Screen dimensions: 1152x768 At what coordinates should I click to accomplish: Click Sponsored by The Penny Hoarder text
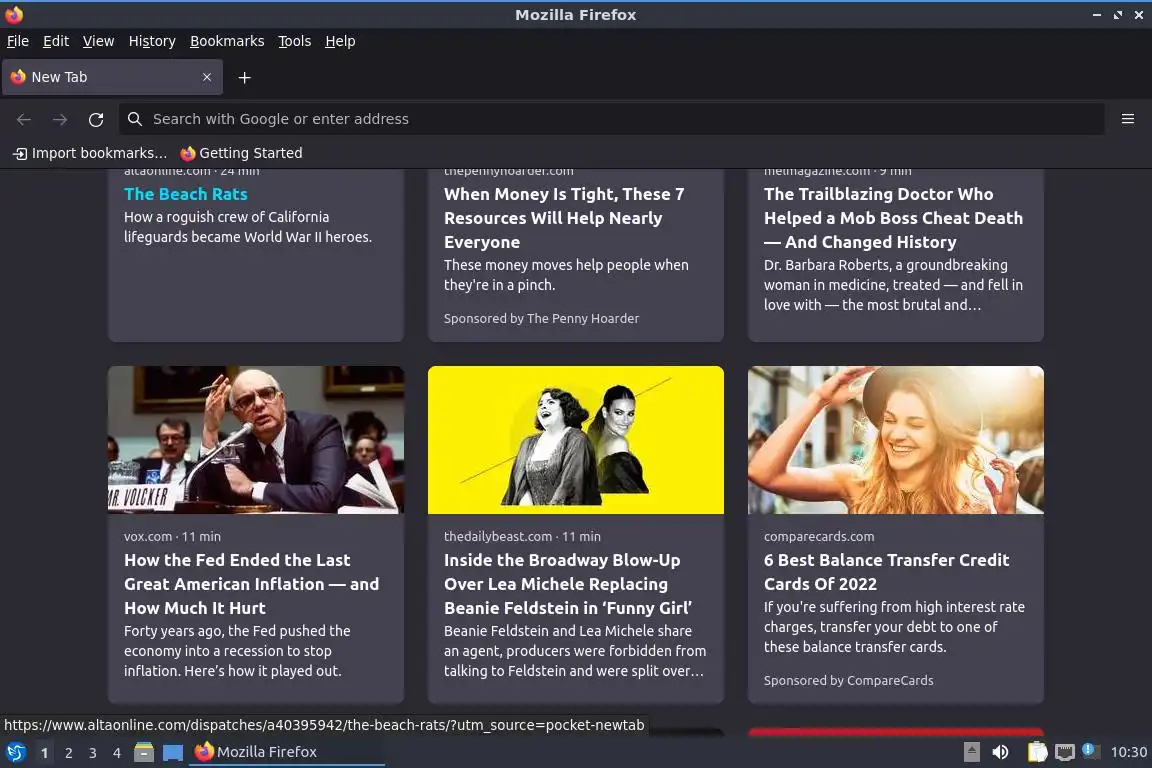(x=541, y=318)
